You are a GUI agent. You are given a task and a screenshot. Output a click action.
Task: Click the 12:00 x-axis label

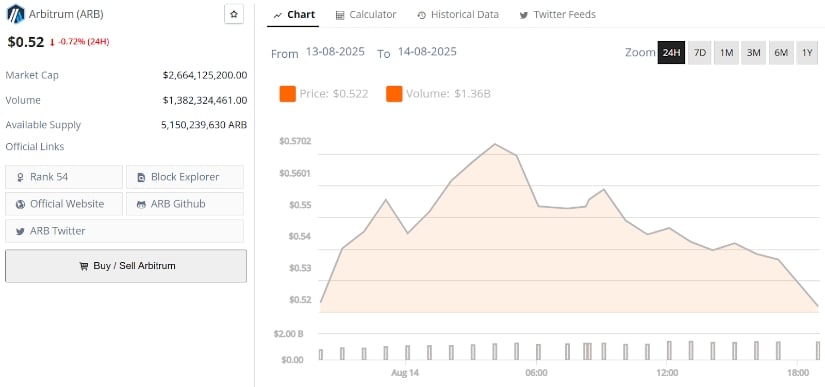point(667,373)
